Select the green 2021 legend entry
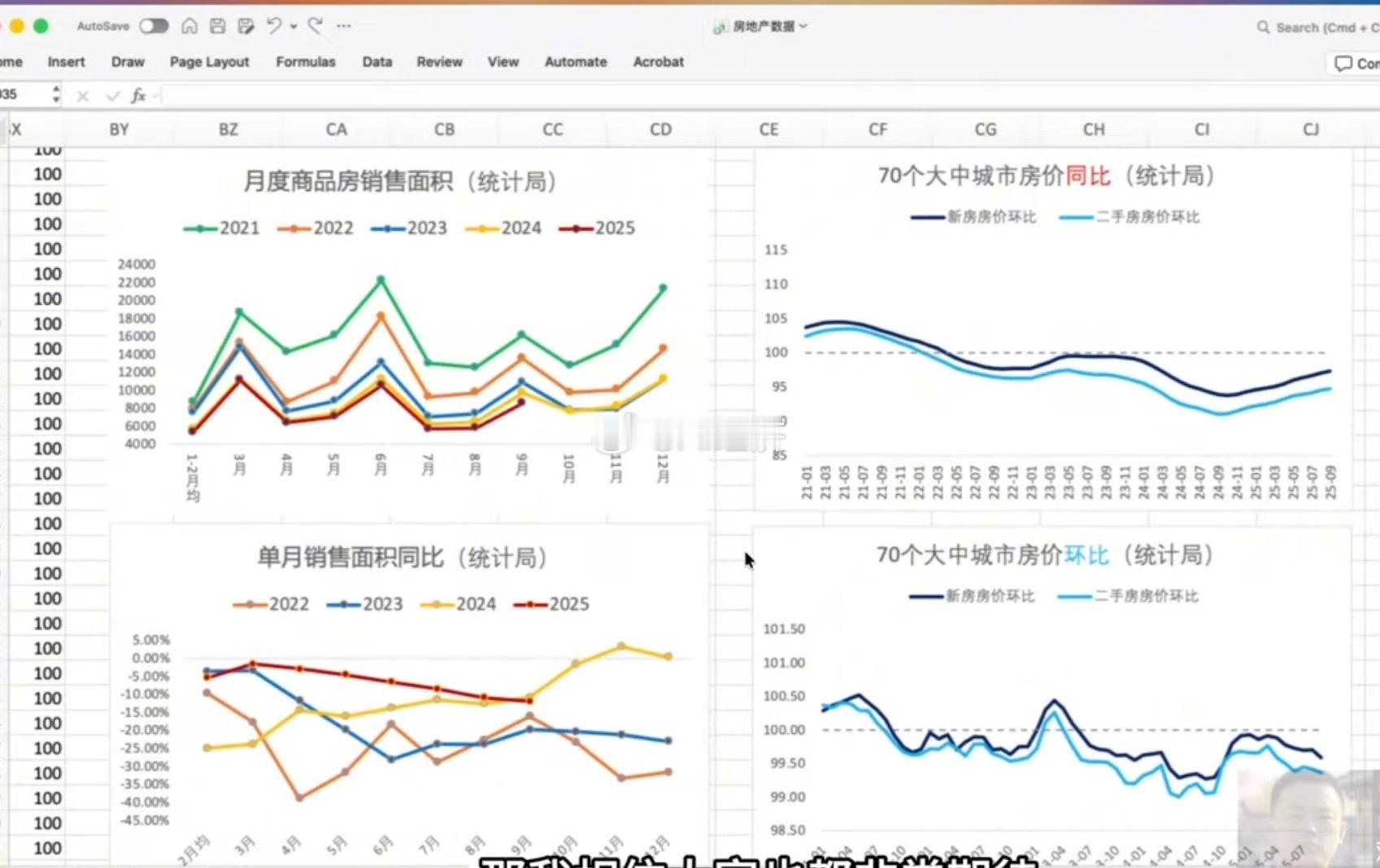The image size is (1380, 868). click(x=221, y=228)
